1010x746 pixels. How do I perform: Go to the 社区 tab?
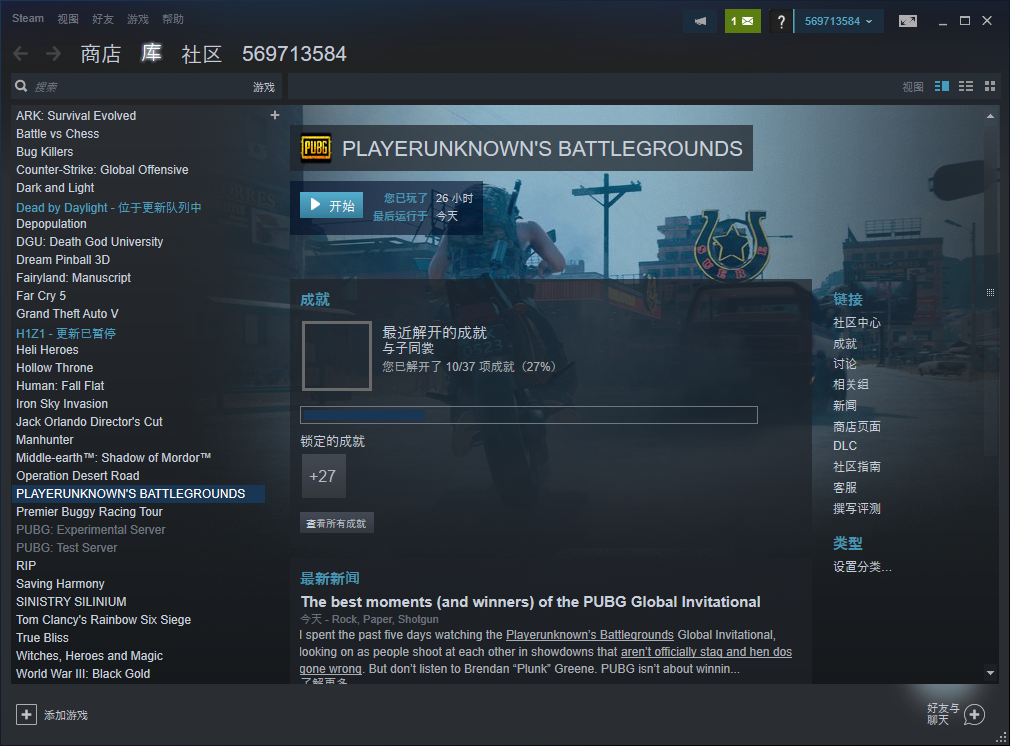(x=202, y=54)
